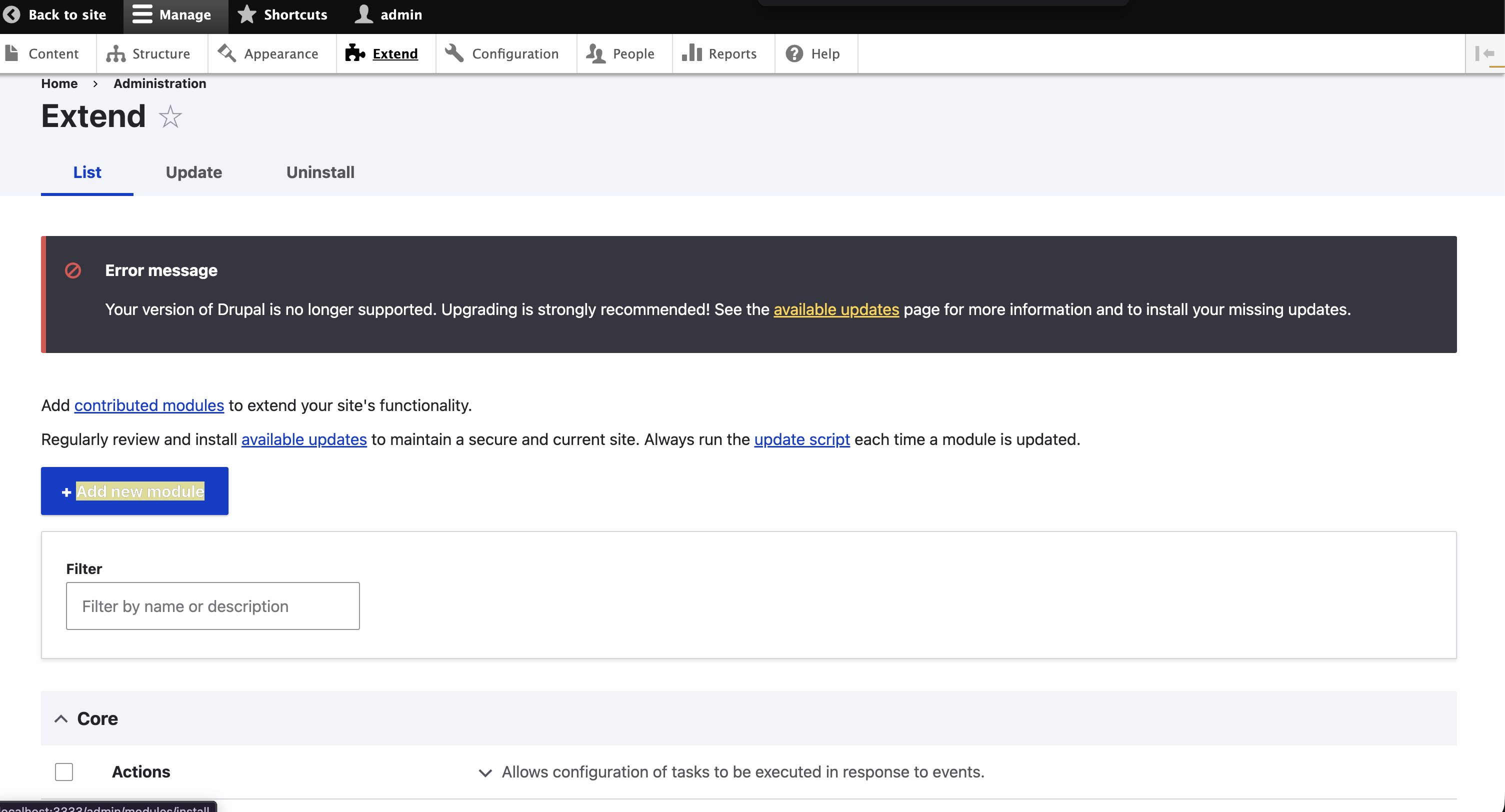Switch to the Uninstall tab
This screenshot has width=1505, height=812.
[x=319, y=172]
